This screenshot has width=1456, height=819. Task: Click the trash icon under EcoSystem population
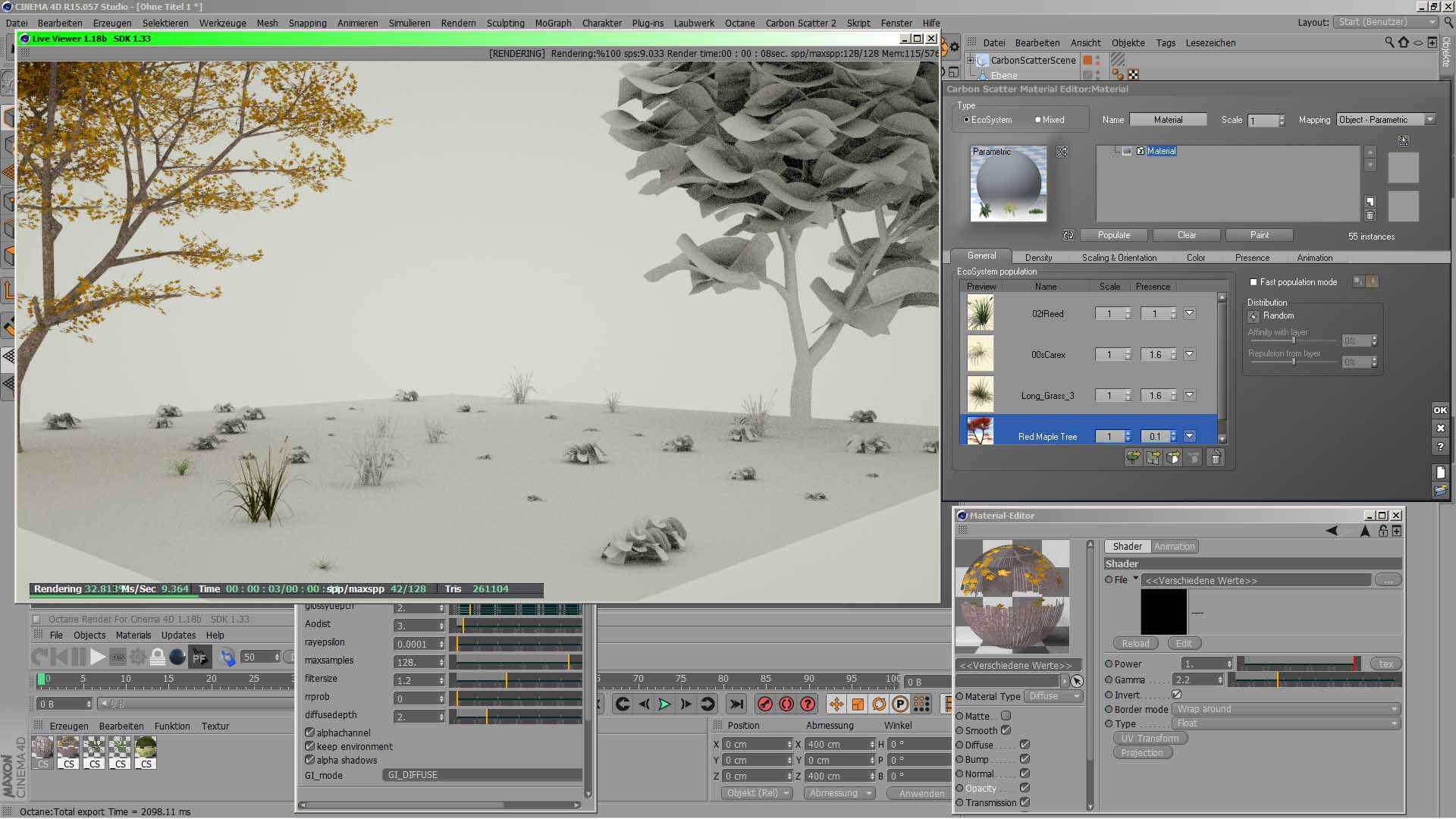1215,458
